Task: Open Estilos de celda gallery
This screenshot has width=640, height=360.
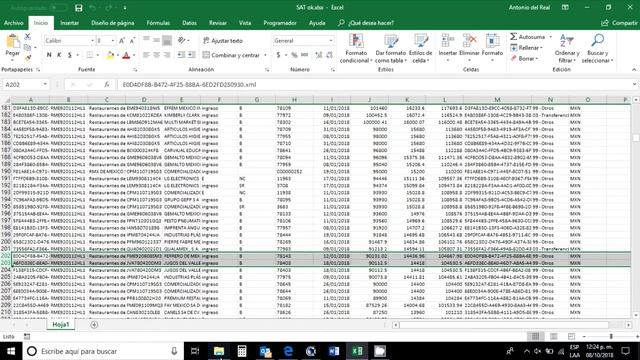Action: pyautogui.click(x=420, y=49)
